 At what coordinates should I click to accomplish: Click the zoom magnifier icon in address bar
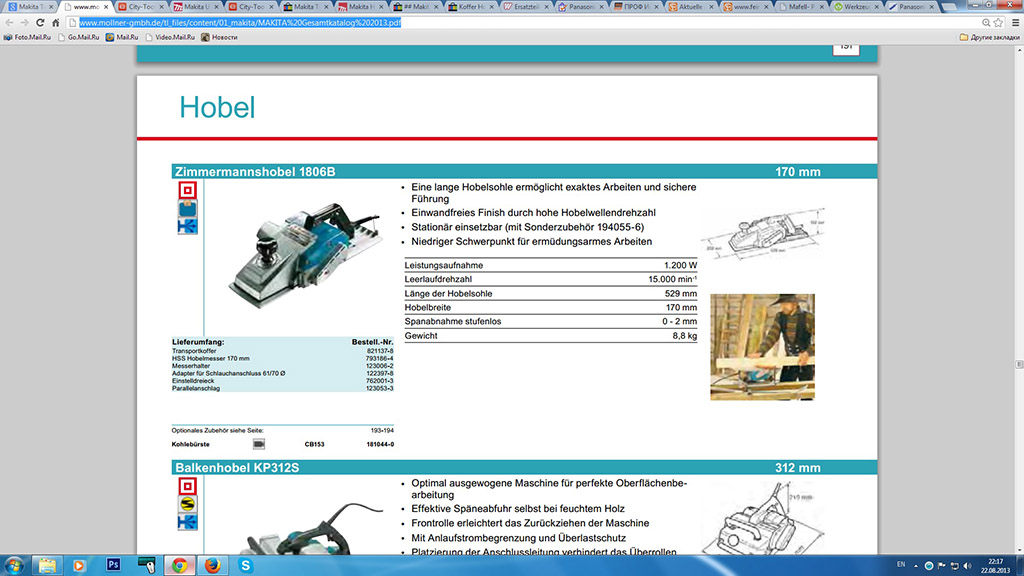(986, 22)
